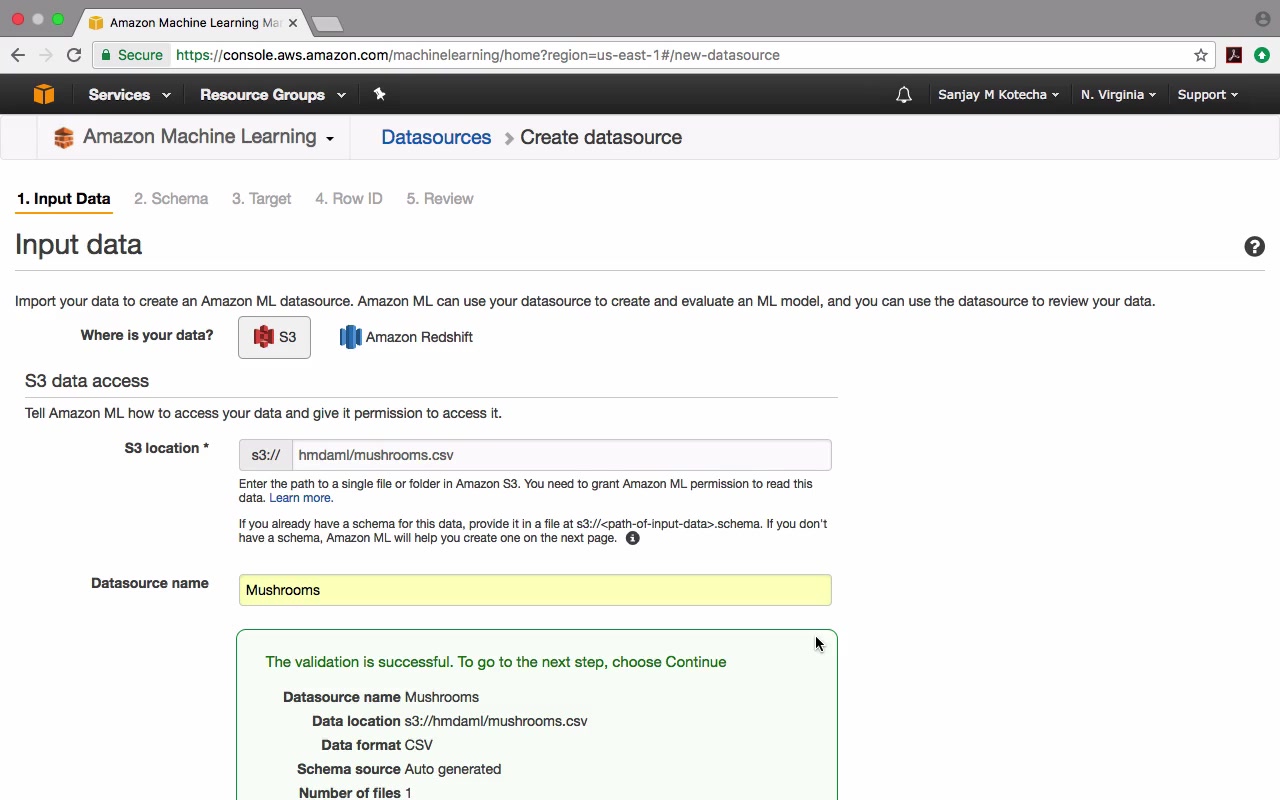The height and width of the screenshot is (800, 1280).
Task: Click the green update arrow icon in Chrome
Action: click(1262, 55)
